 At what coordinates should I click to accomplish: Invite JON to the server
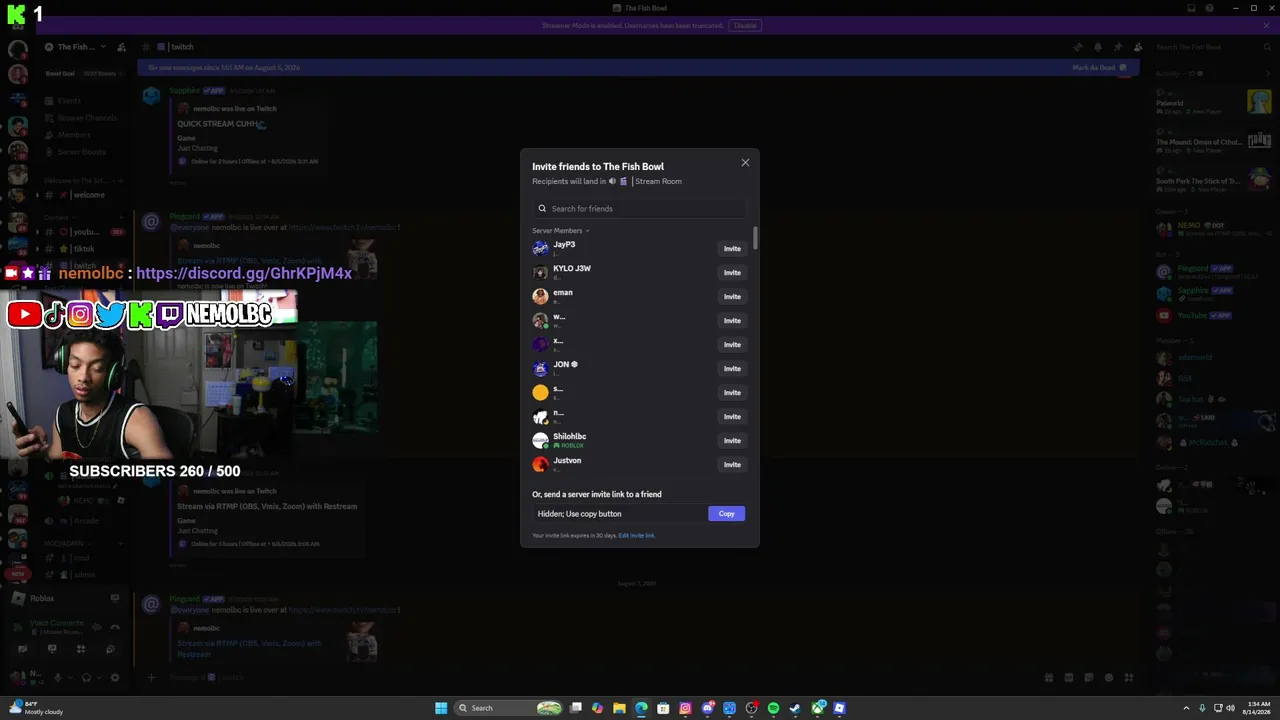(x=732, y=369)
